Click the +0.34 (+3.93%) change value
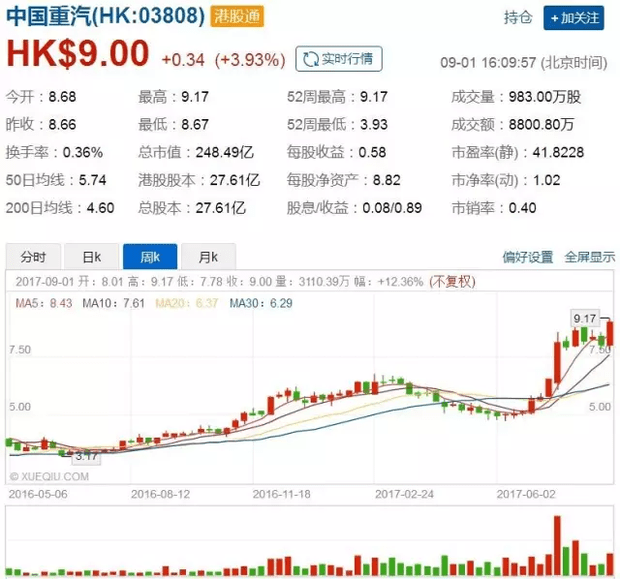This screenshot has width=620, height=579. pos(223,60)
